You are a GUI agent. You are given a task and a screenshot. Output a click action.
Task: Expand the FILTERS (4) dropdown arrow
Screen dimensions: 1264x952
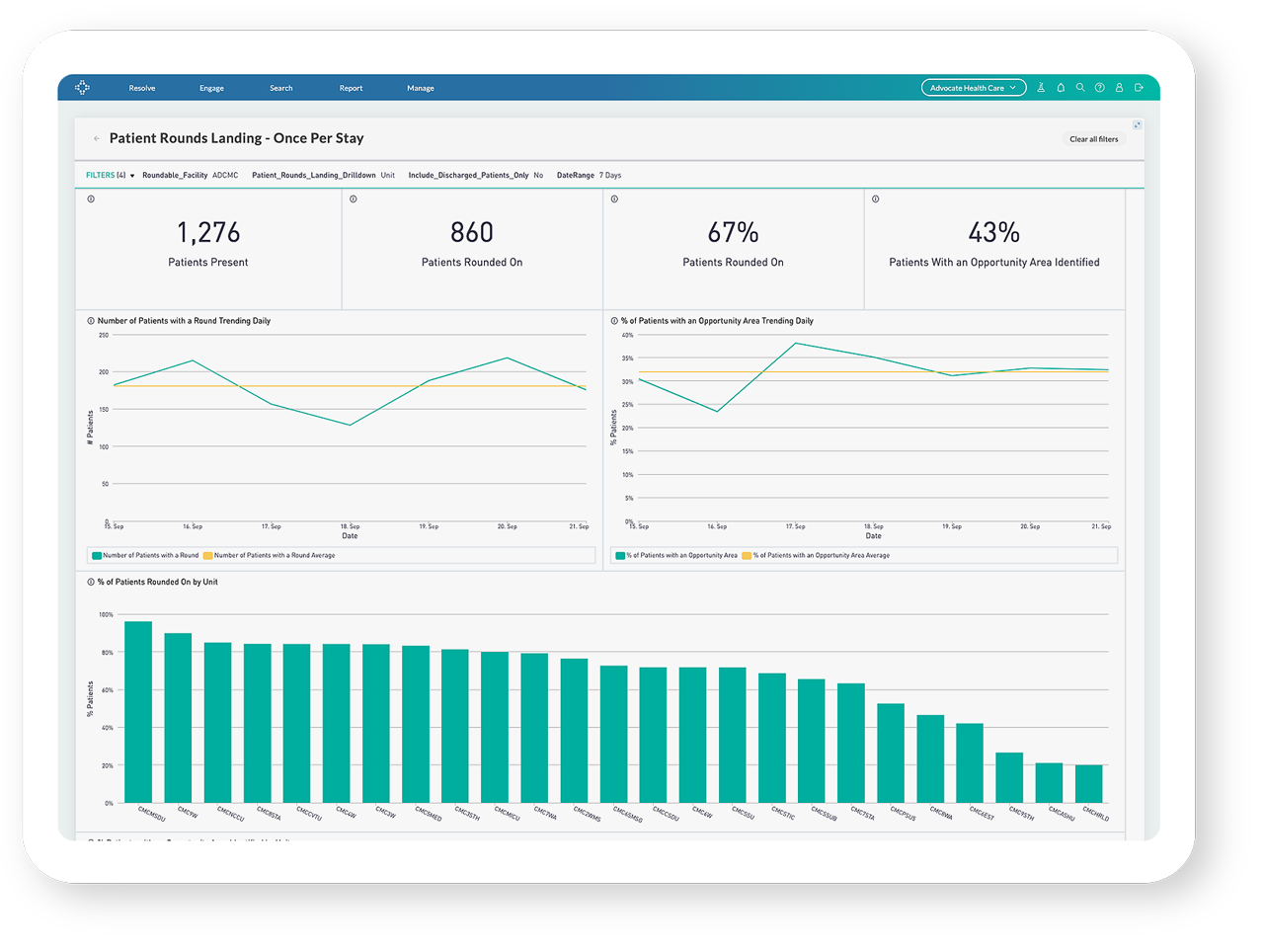pos(132,176)
